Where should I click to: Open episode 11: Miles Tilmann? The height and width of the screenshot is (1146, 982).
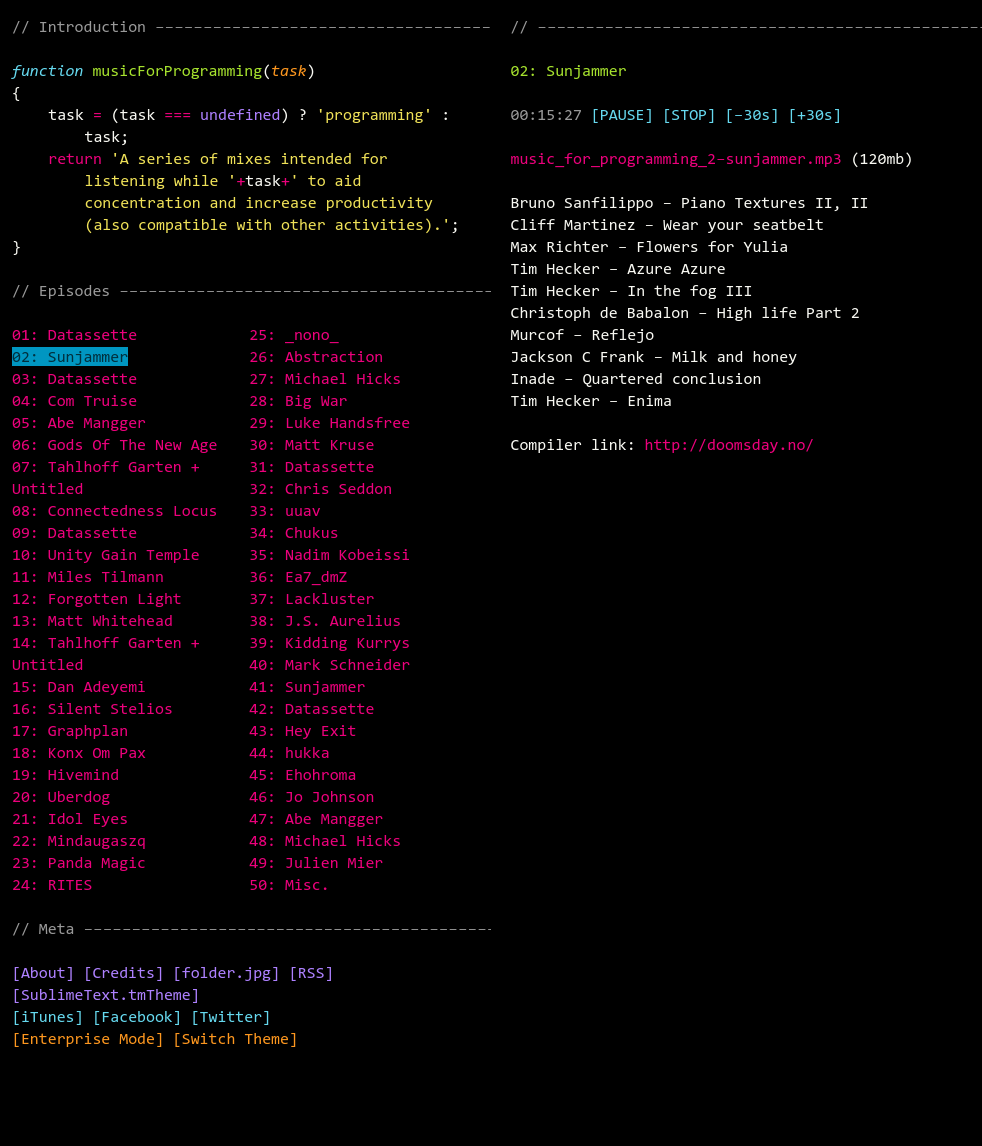click(88, 577)
